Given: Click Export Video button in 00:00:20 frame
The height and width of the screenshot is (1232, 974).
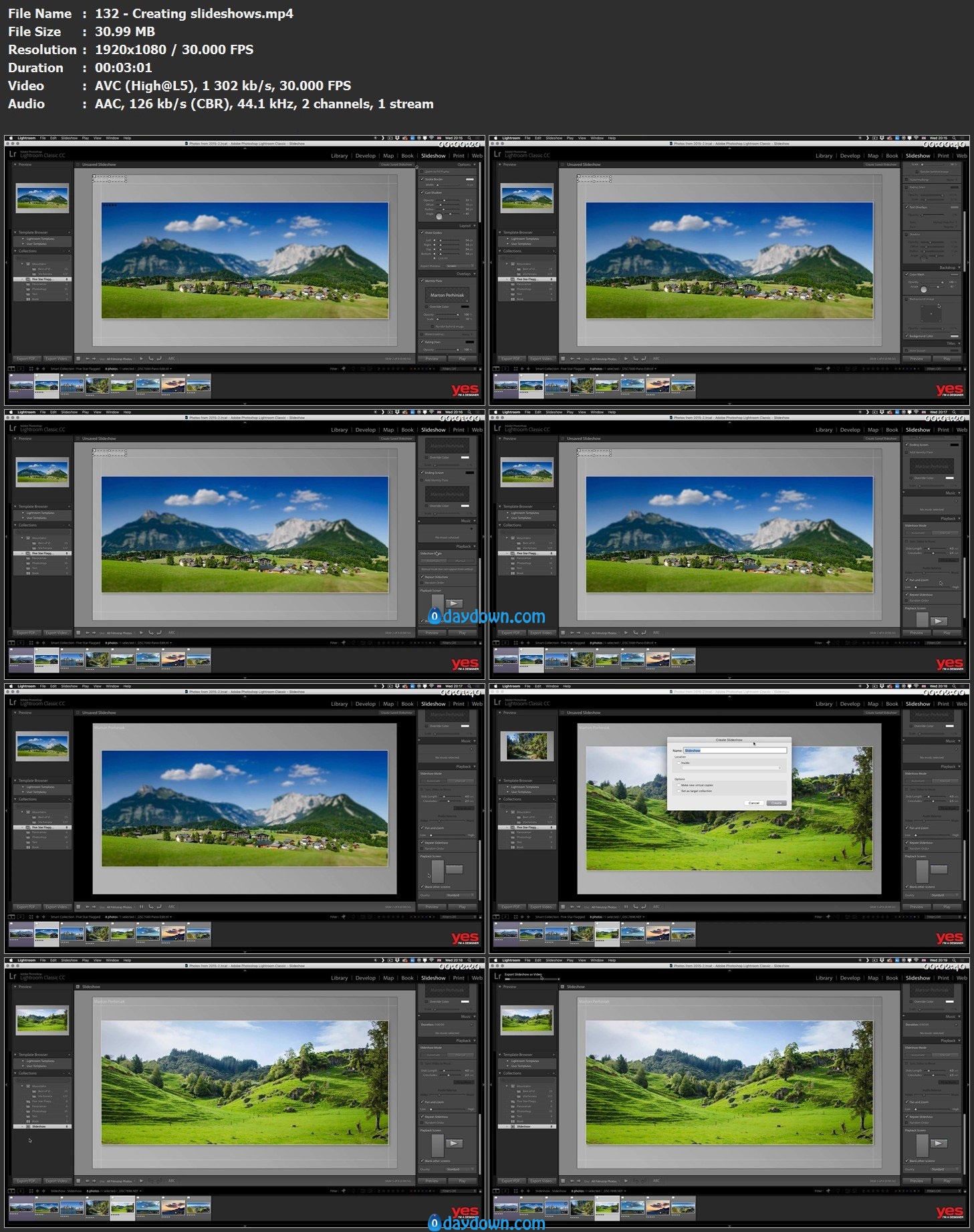Looking at the screenshot, I should [57, 359].
